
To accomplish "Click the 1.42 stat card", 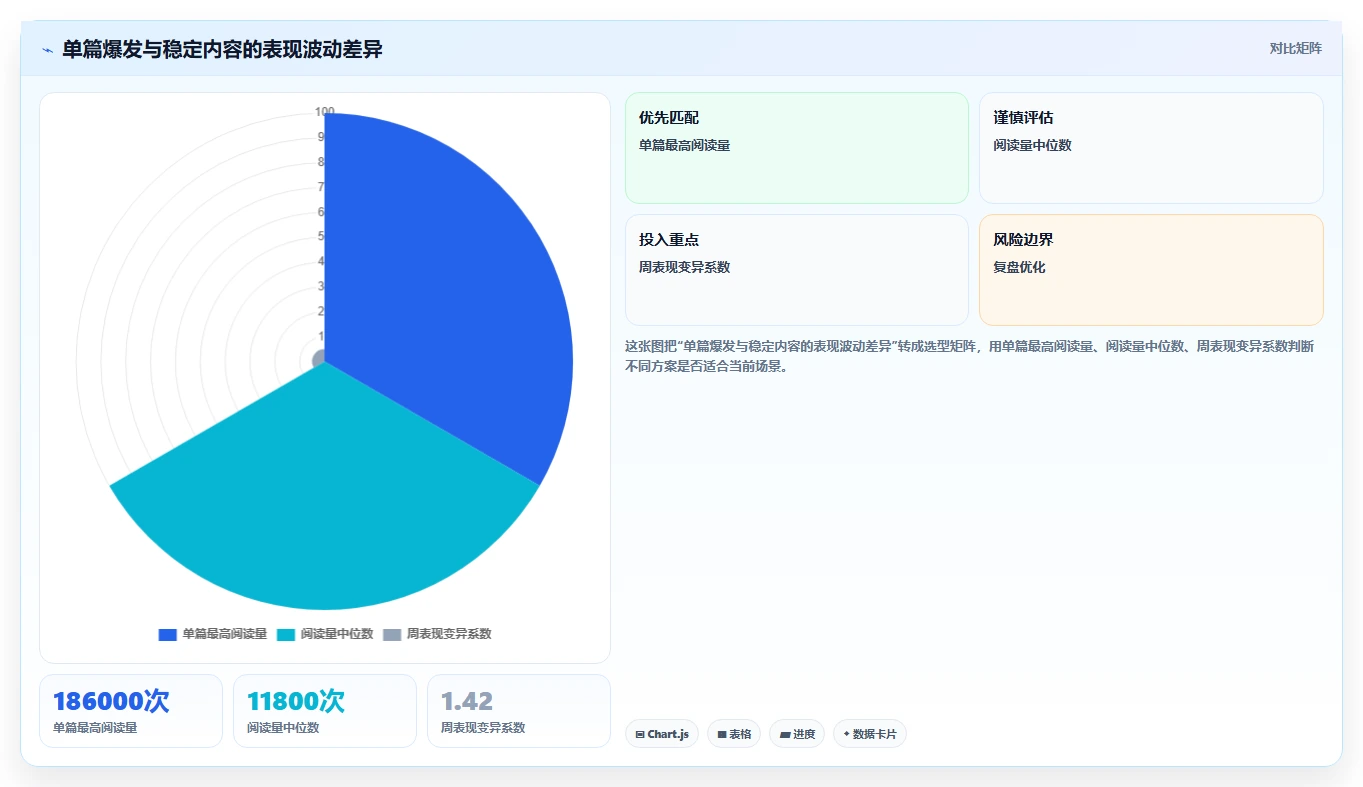I will 519,711.
